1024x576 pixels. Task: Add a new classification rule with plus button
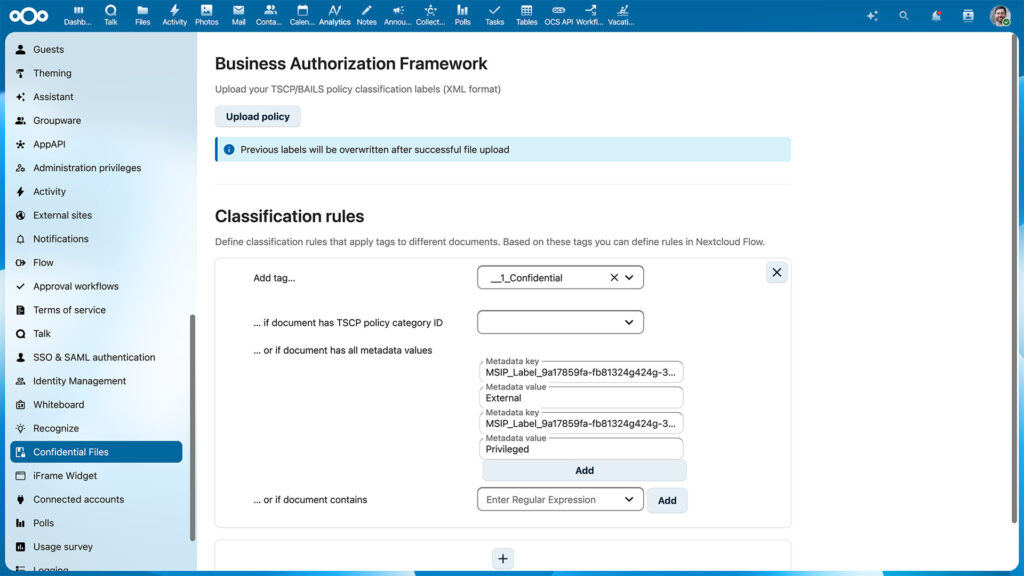coord(503,559)
